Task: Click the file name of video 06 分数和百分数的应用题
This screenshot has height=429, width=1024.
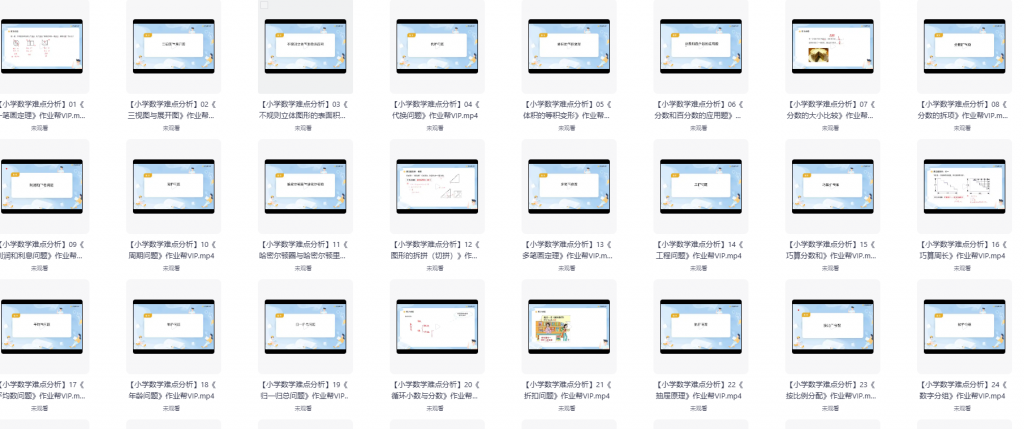Action: pos(699,109)
